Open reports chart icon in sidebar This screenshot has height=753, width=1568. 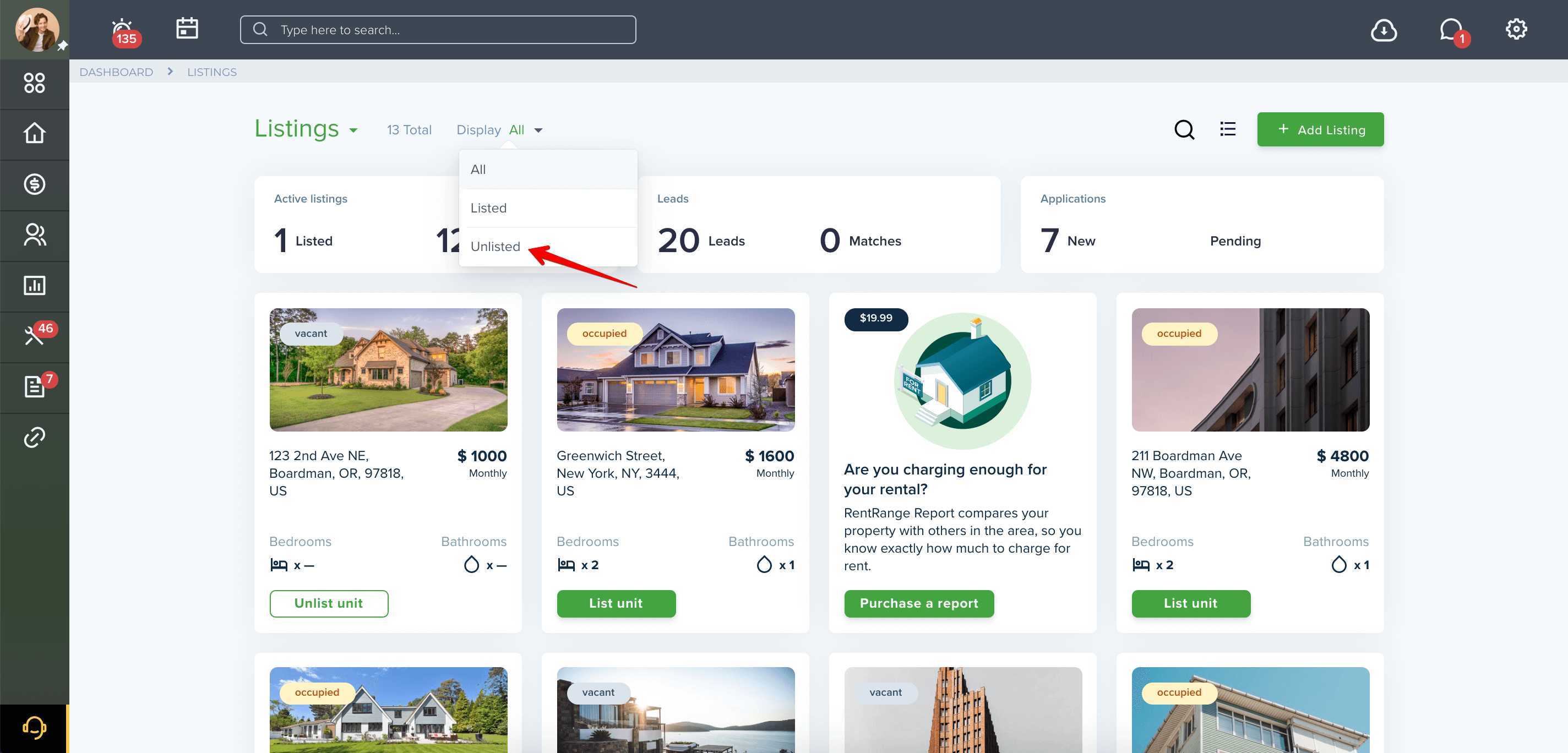click(x=35, y=285)
